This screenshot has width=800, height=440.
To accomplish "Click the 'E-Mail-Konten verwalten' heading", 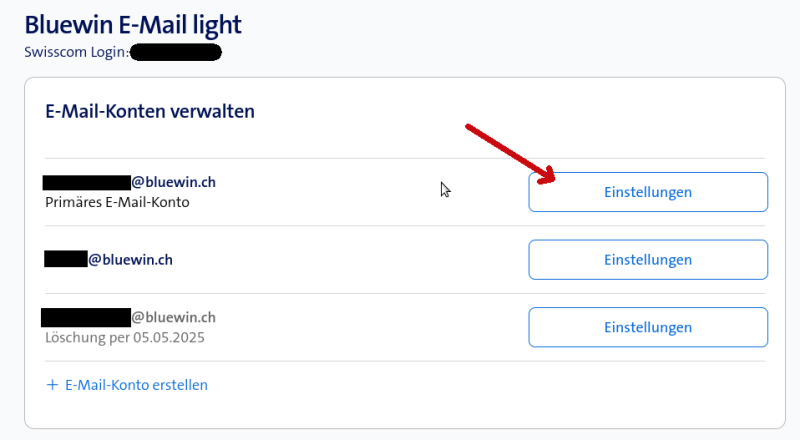I will [150, 111].
